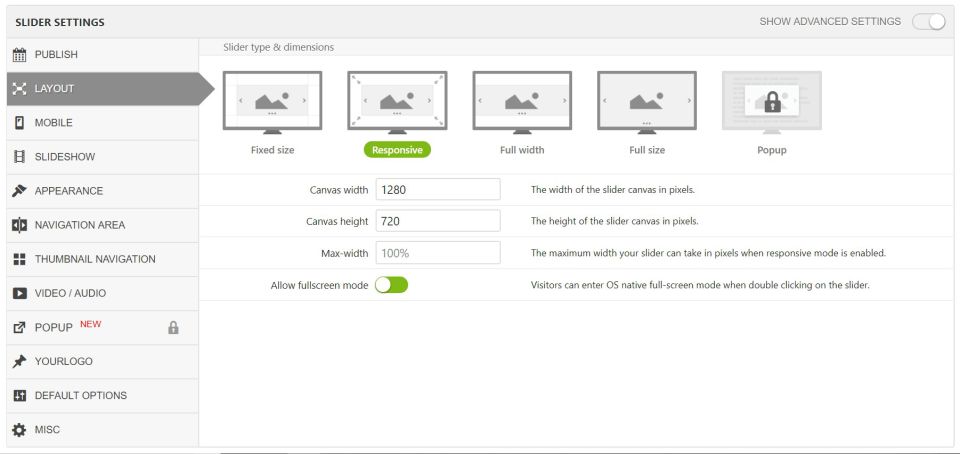Click the Misc gear icon
960x454 pixels.
pyautogui.click(x=19, y=430)
